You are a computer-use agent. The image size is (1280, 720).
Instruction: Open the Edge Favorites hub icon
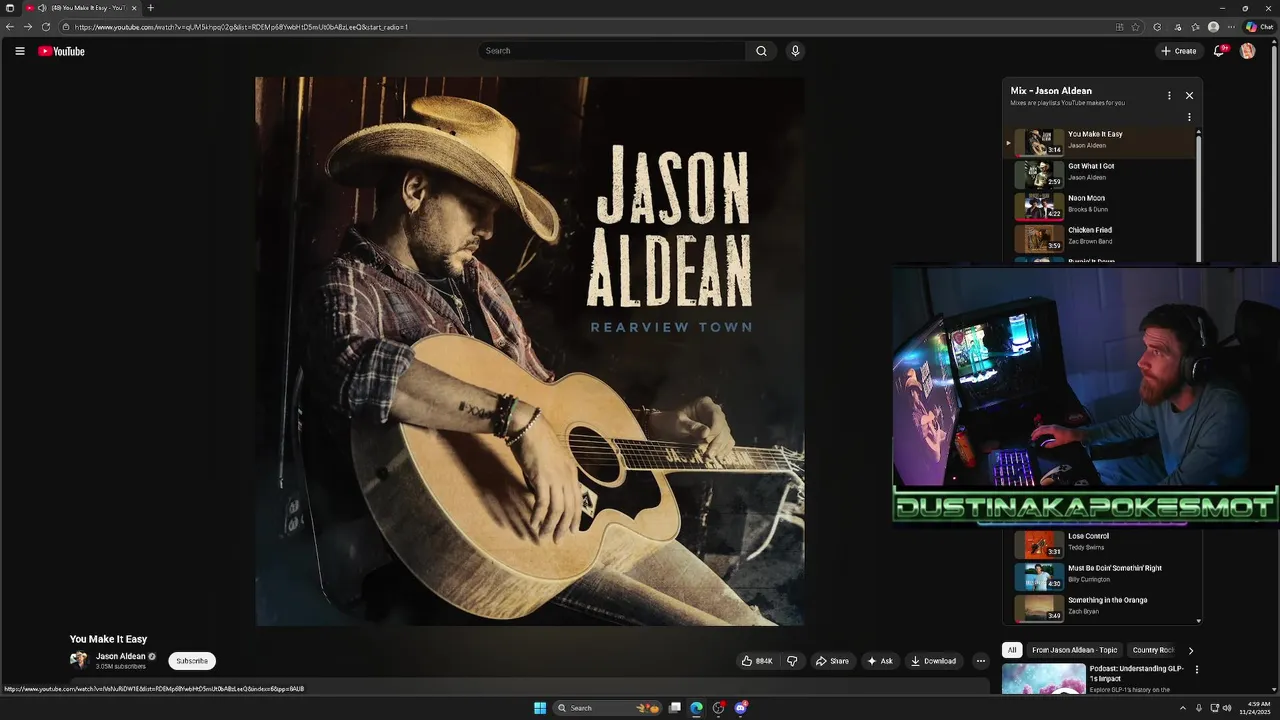[1195, 27]
